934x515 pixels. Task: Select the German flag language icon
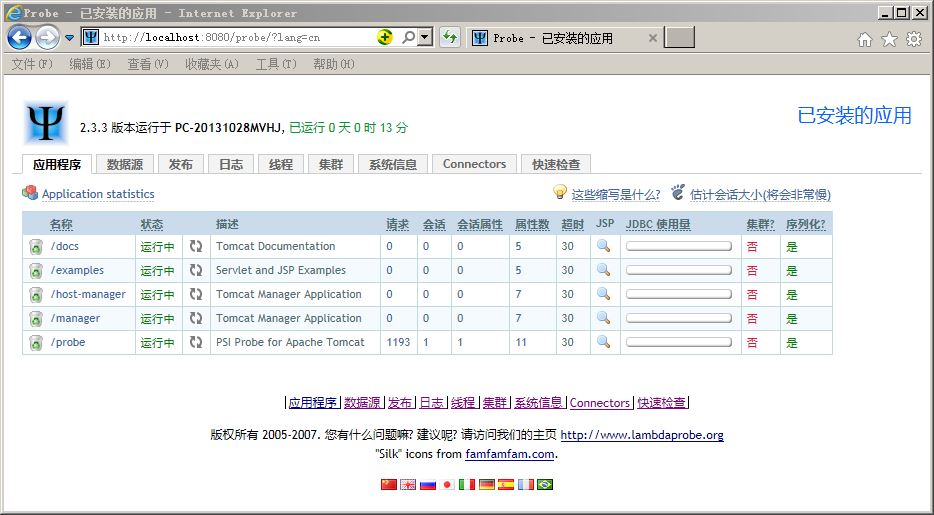point(486,484)
